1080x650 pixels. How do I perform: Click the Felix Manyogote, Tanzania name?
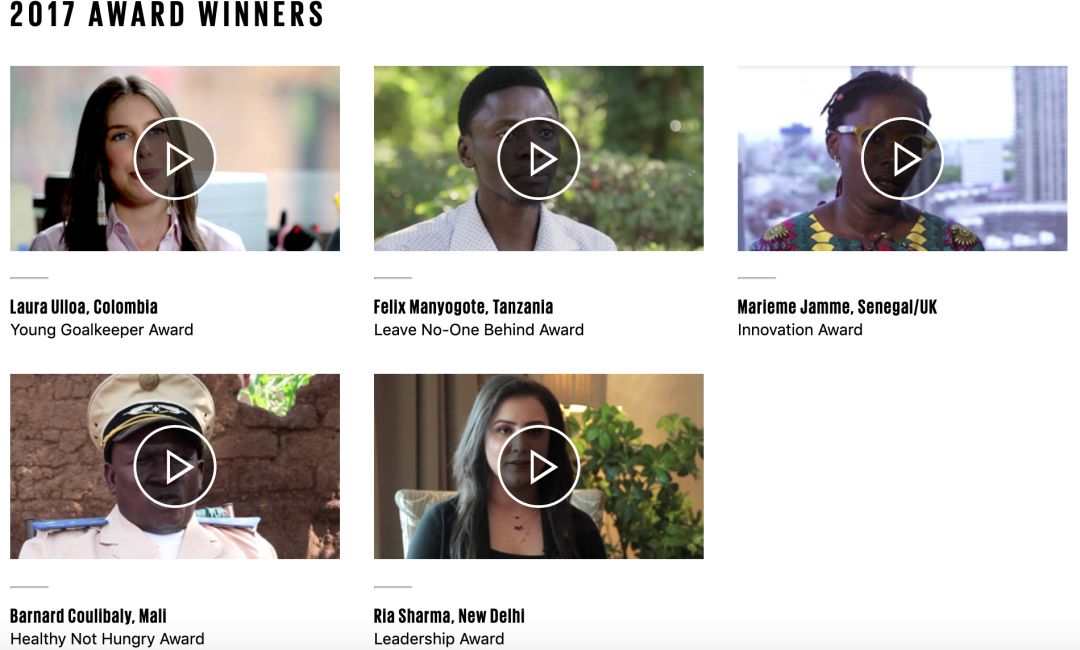point(464,306)
